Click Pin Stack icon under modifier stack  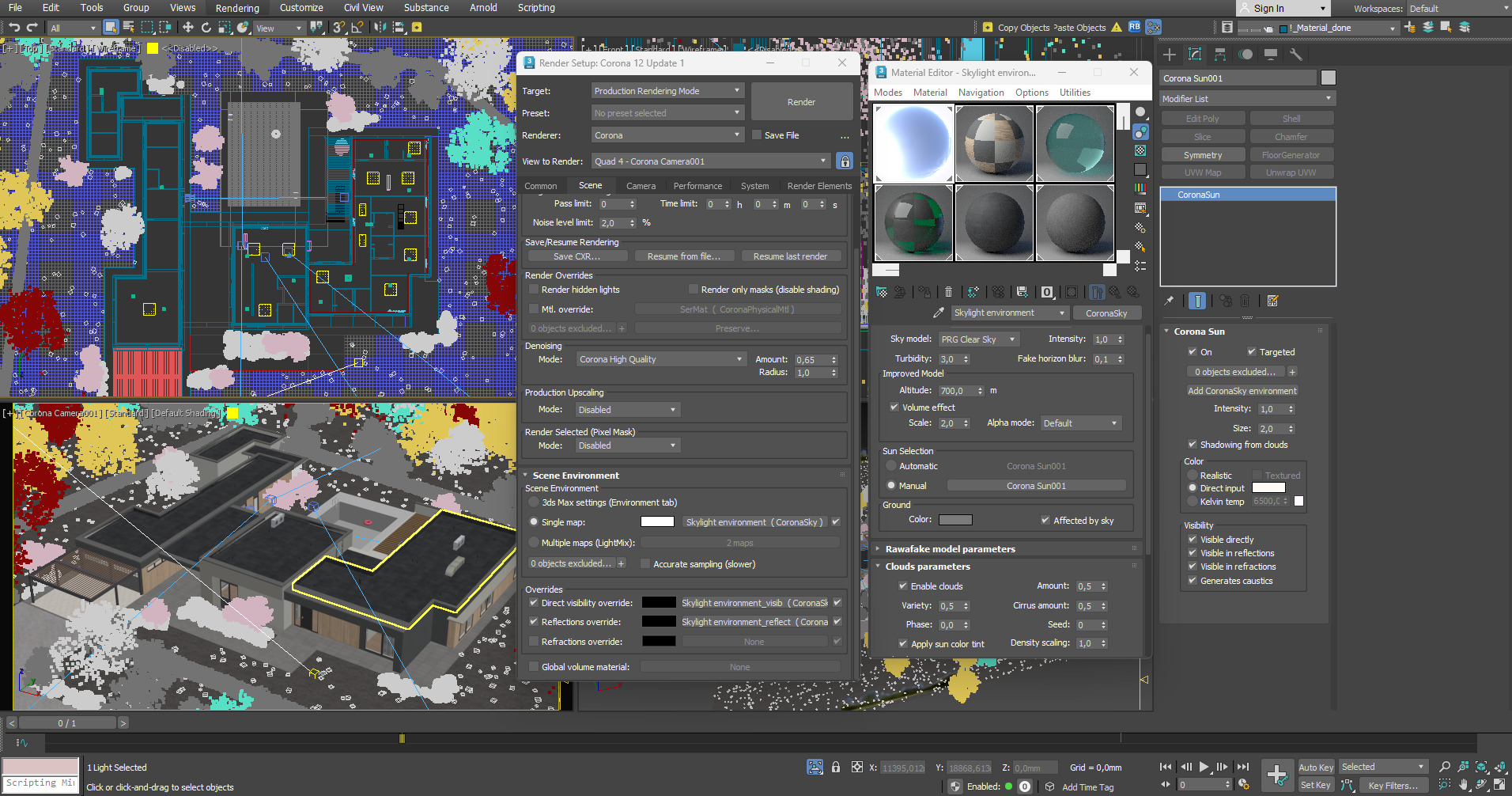(1169, 301)
